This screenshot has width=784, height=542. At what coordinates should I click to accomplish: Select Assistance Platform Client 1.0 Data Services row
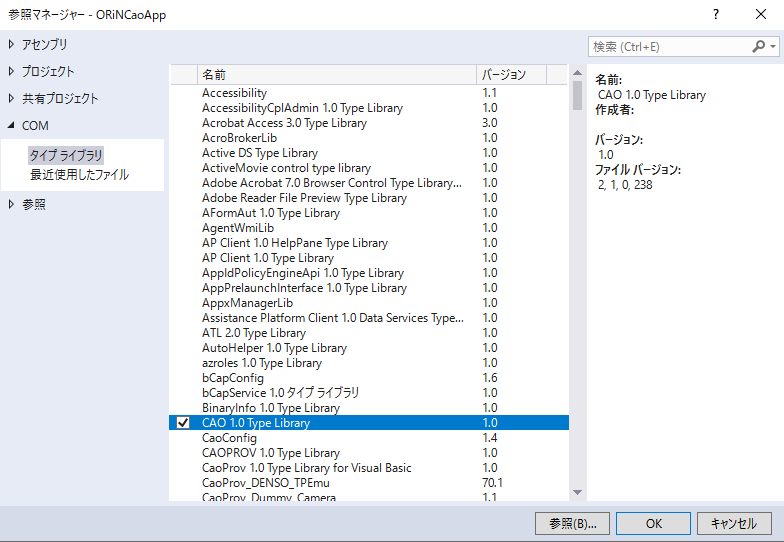[x=369, y=318]
